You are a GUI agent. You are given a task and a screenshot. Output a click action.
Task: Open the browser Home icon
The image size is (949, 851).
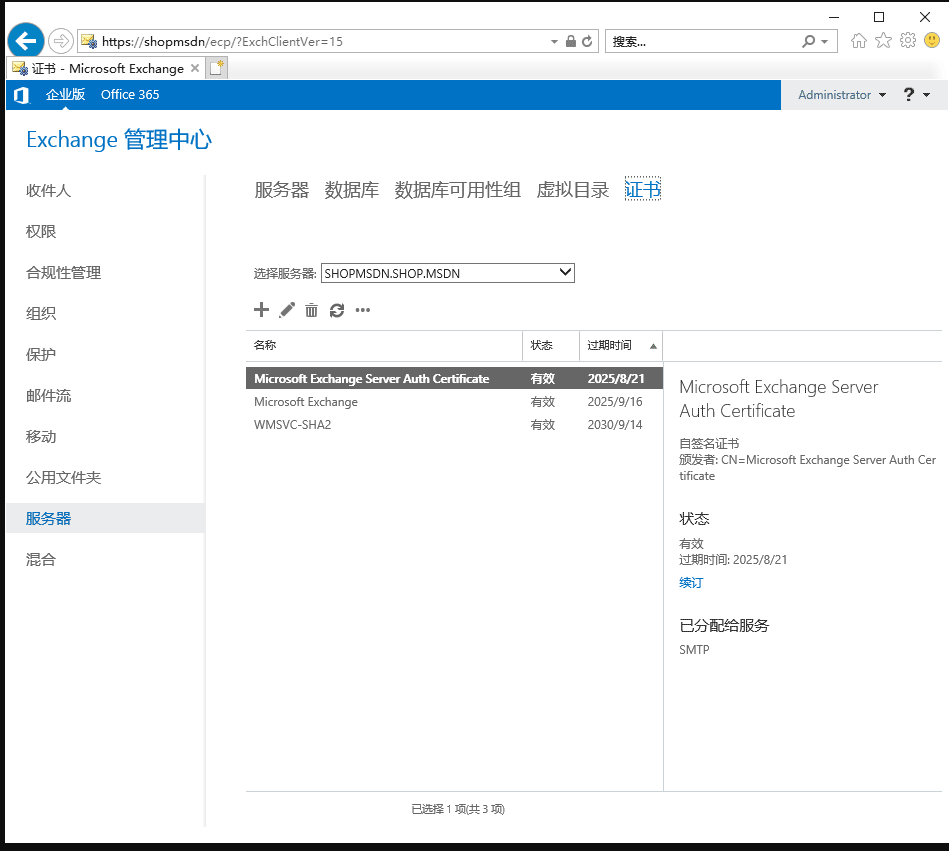click(858, 41)
